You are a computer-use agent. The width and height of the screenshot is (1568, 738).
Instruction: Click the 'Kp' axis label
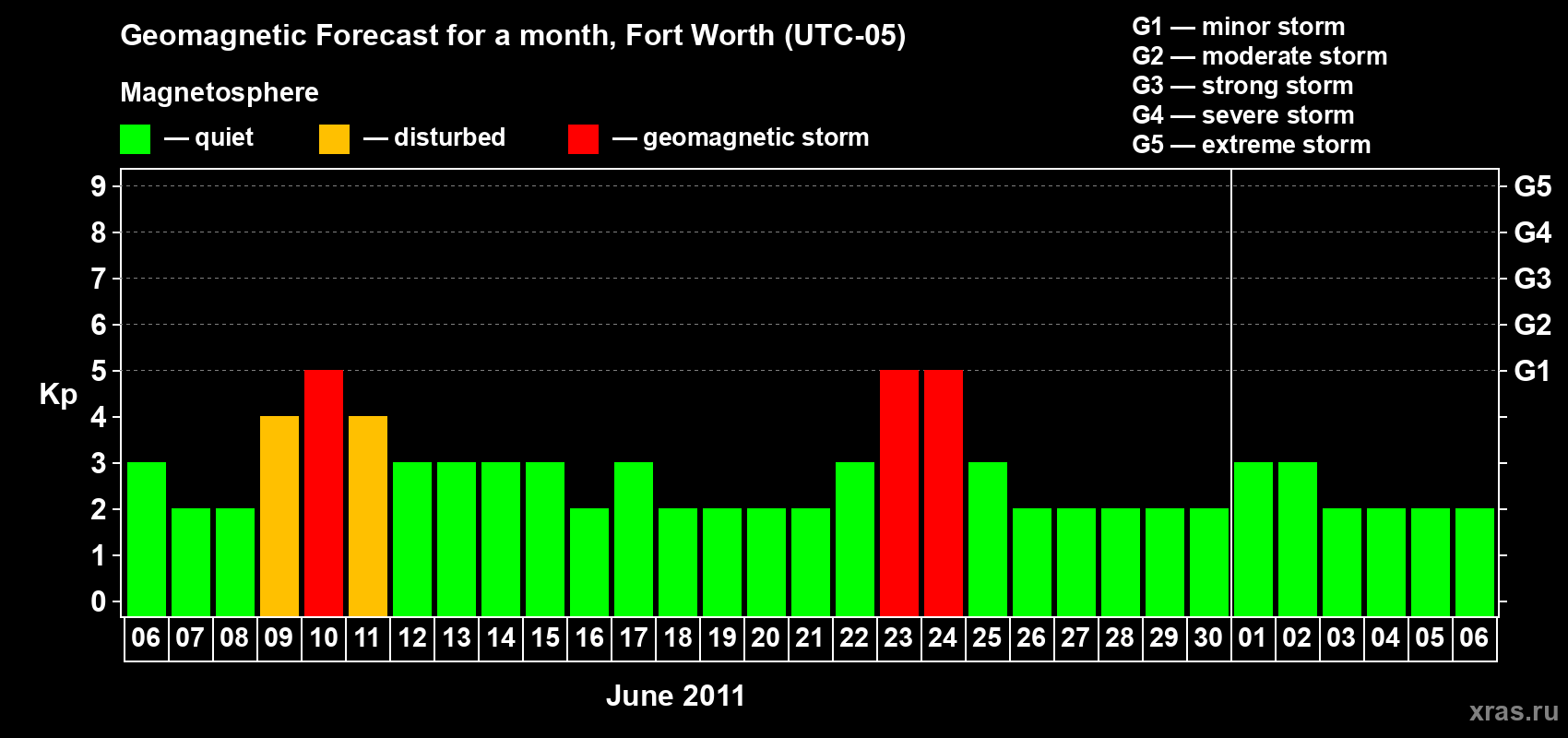pos(58,395)
